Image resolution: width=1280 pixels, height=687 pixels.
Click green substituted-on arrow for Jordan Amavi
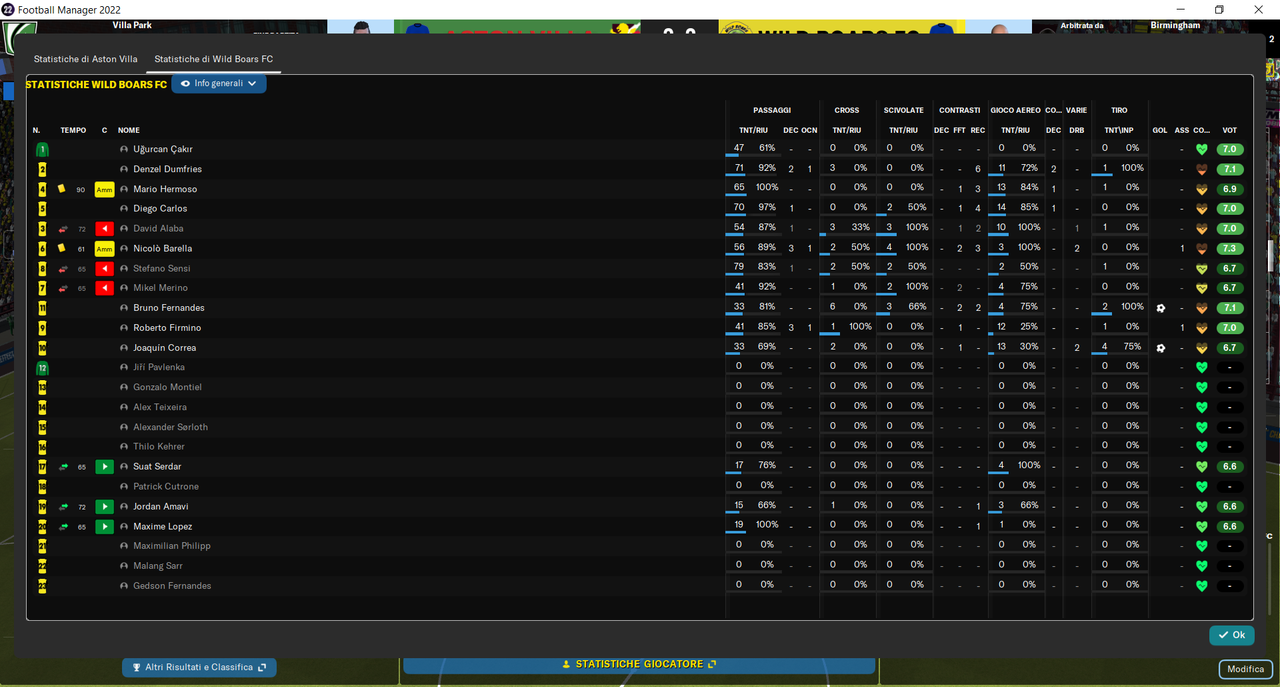[x=104, y=507]
